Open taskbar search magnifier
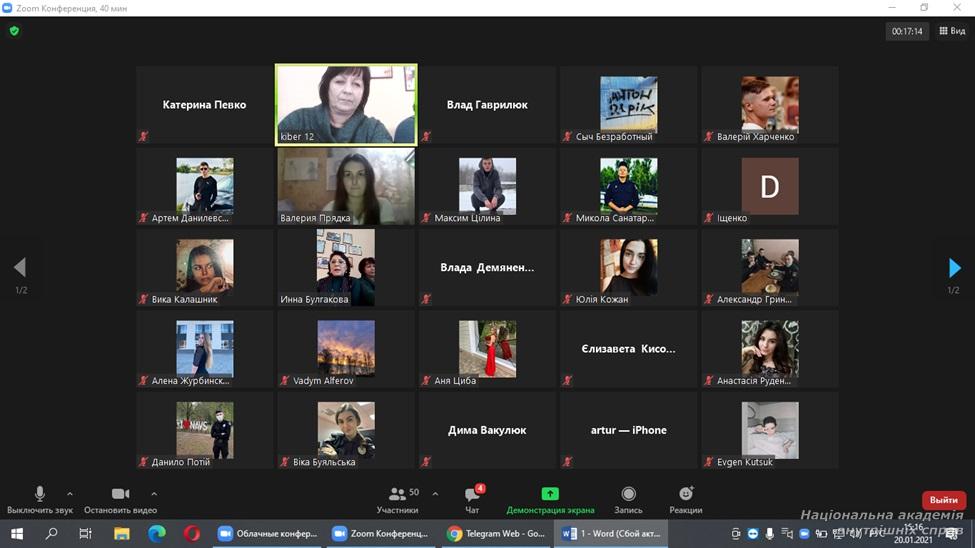The width and height of the screenshot is (975, 548). point(52,534)
